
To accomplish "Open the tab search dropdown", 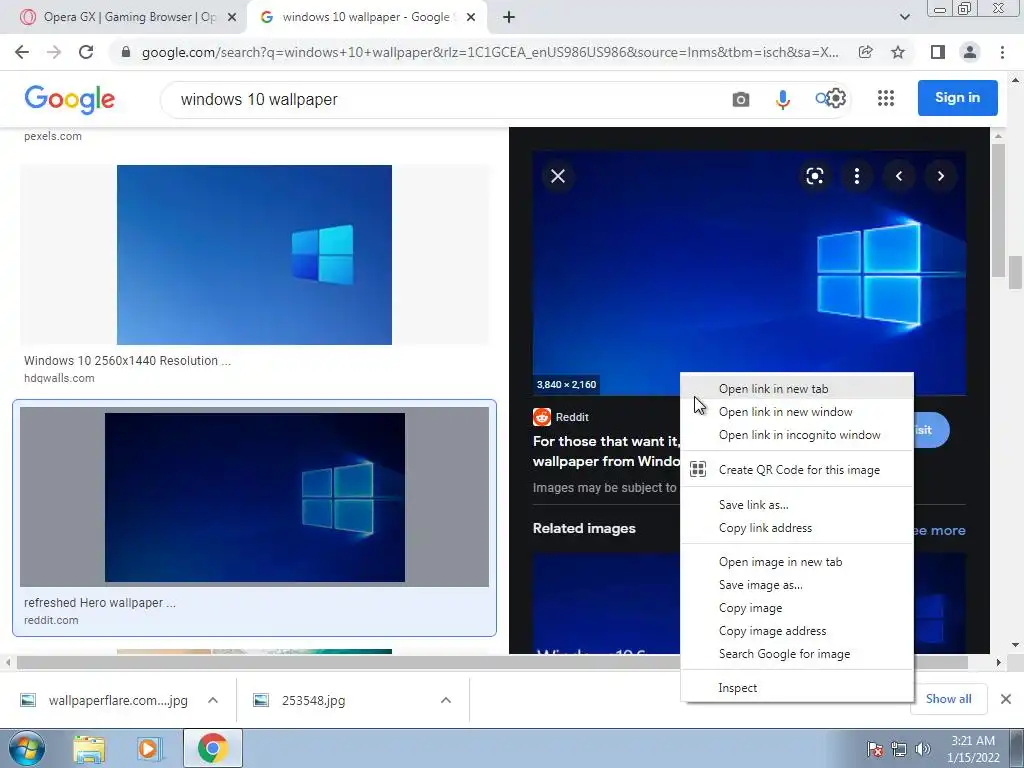I will click(x=904, y=18).
